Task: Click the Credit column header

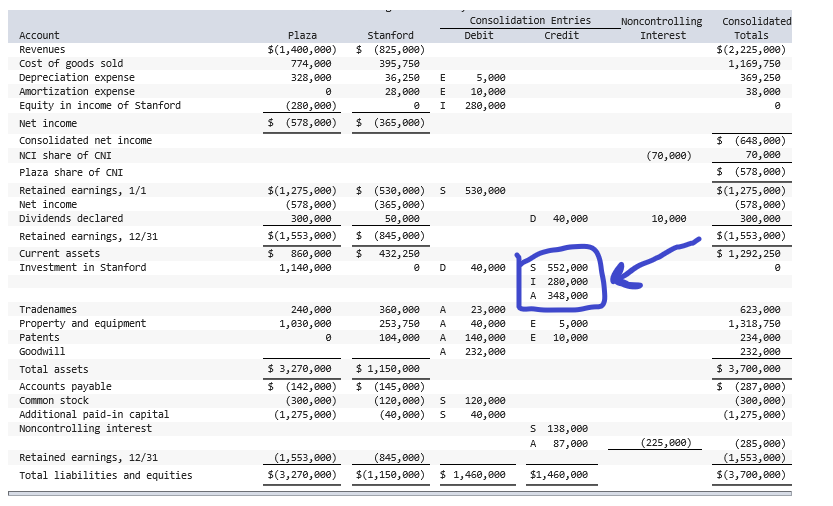Action: 562,36
